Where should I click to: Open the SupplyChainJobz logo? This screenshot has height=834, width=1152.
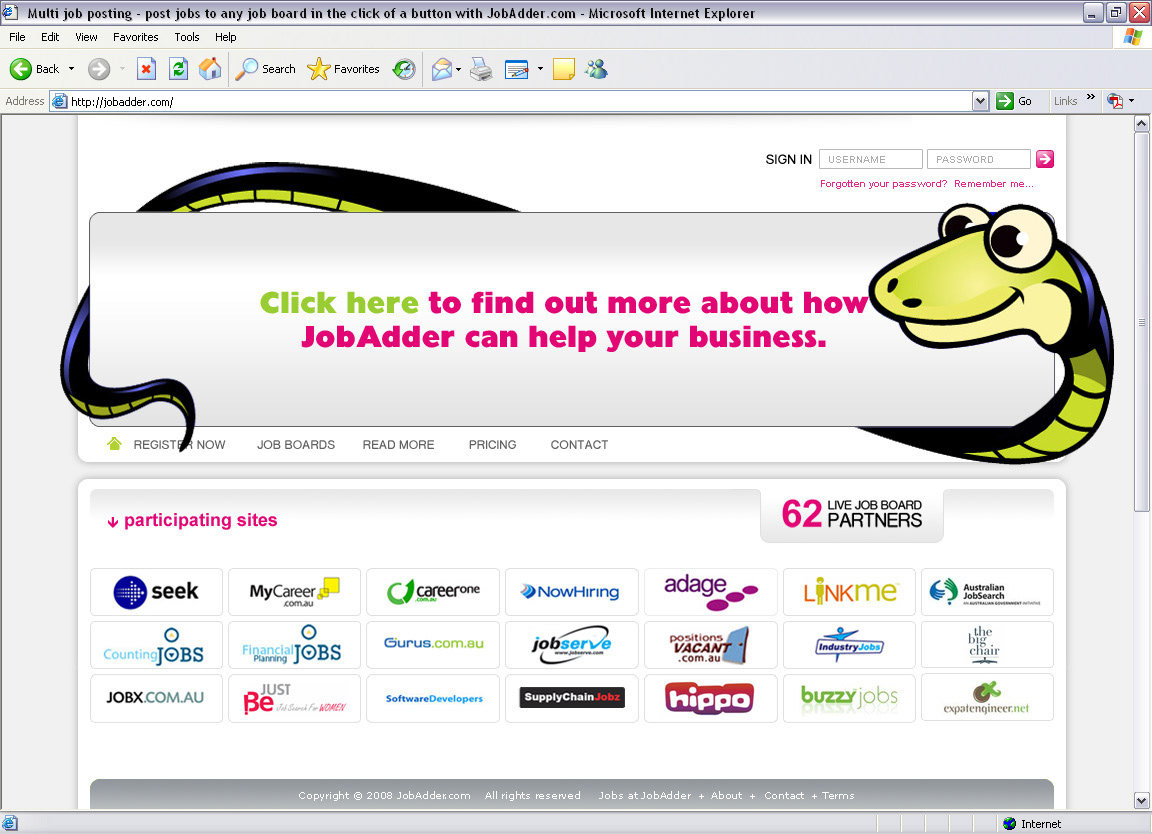(572, 698)
